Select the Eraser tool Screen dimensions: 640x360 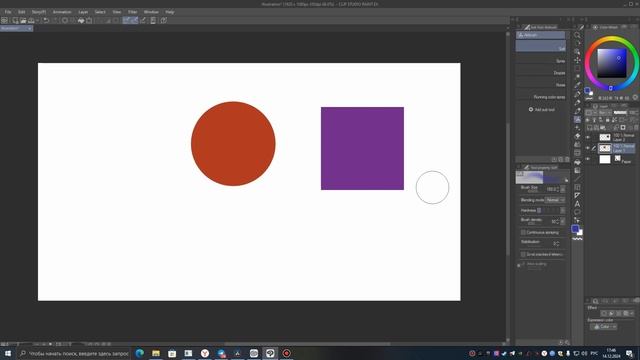pyautogui.click(x=577, y=136)
